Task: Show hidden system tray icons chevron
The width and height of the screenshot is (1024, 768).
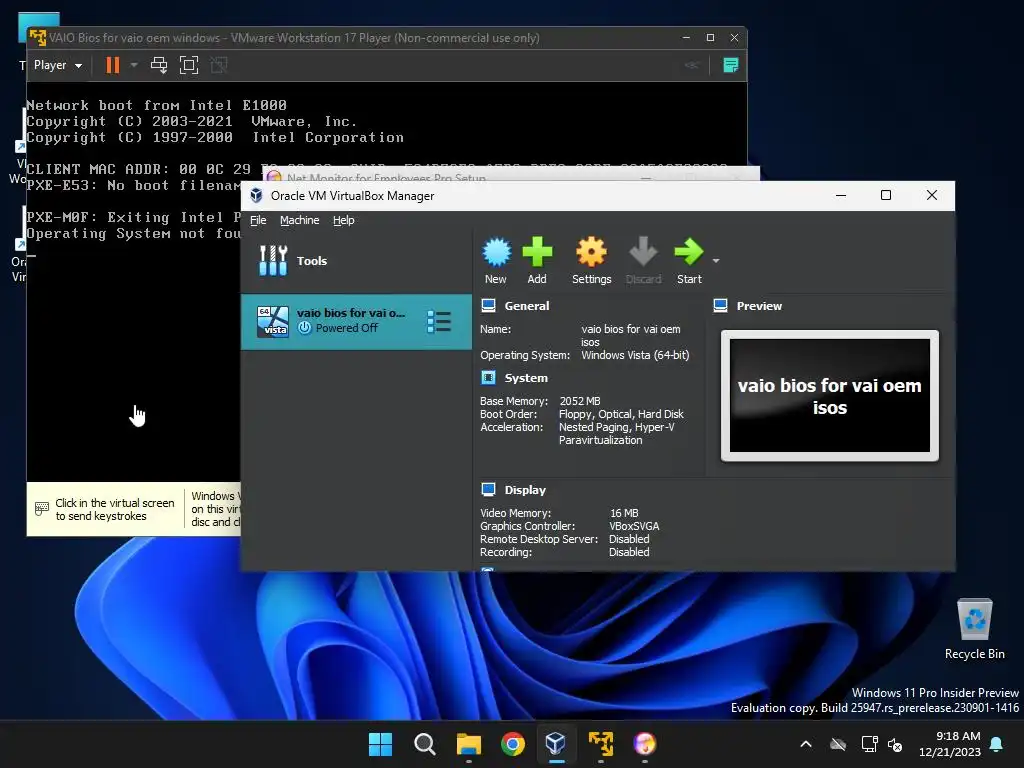Action: point(806,744)
